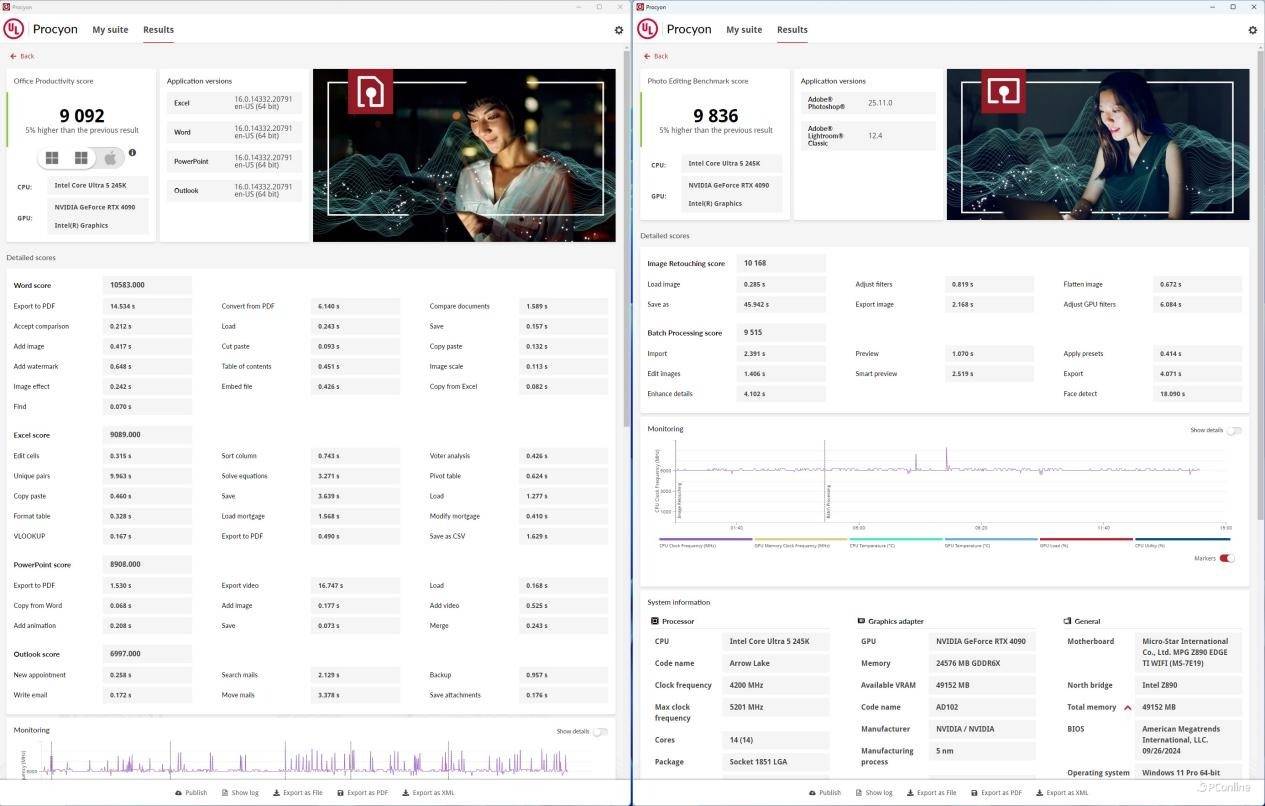Select the Apple platform icon in score panel

pyautogui.click(x=110, y=158)
